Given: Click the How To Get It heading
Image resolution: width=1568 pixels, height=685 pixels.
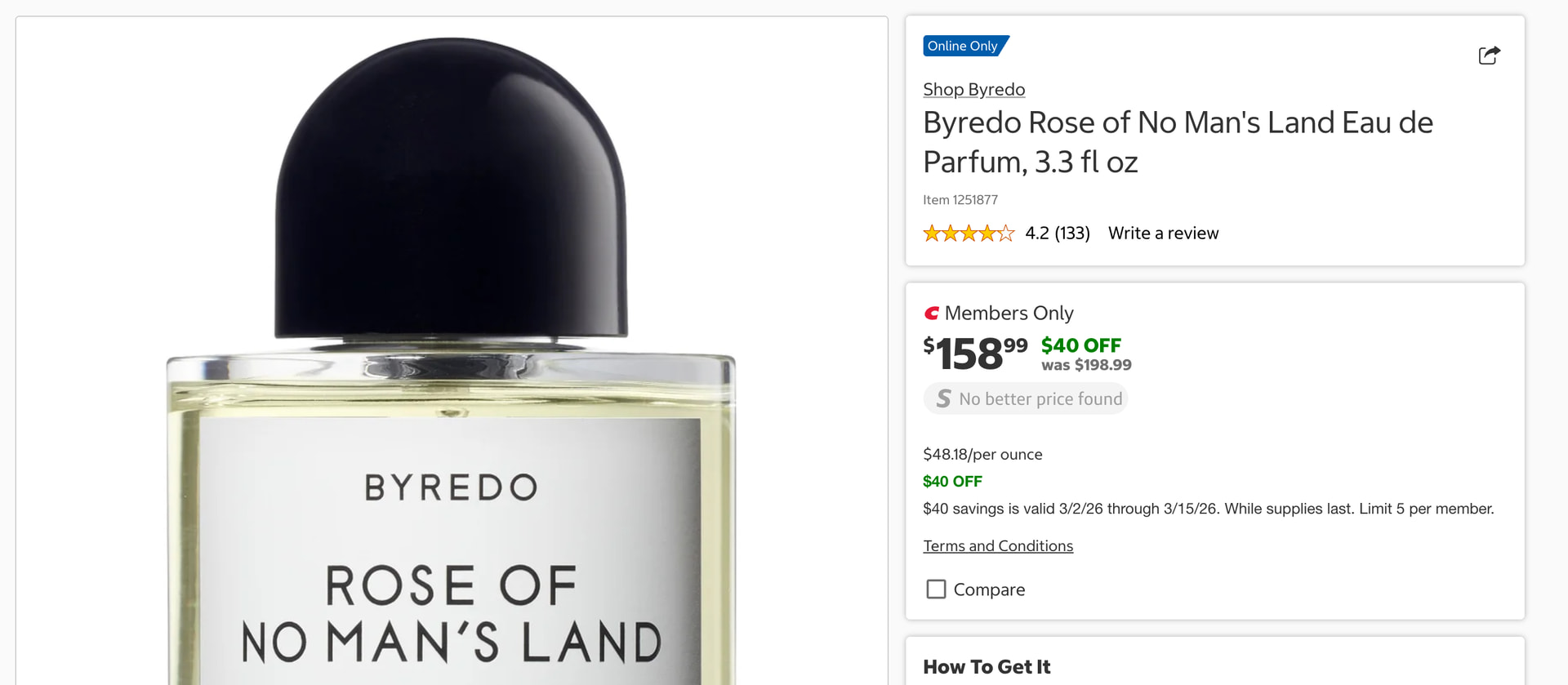Looking at the screenshot, I should pos(987,667).
